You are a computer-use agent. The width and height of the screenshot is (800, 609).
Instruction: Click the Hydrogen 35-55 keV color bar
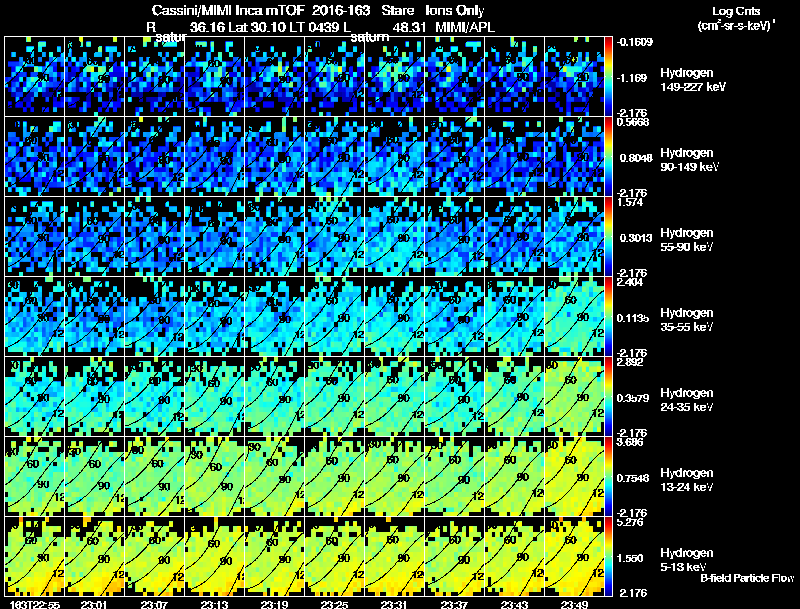click(x=608, y=316)
